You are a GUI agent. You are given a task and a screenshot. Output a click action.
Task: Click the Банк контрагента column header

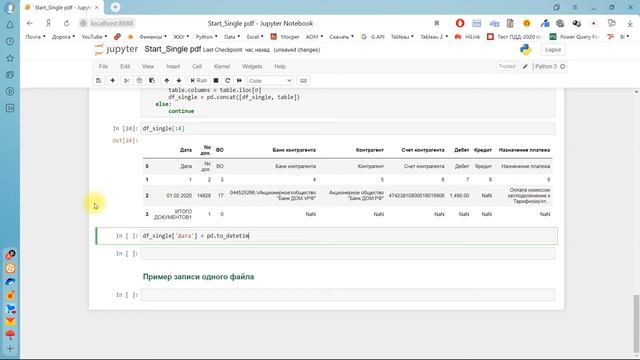pyautogui.click(x=294, y=150)
